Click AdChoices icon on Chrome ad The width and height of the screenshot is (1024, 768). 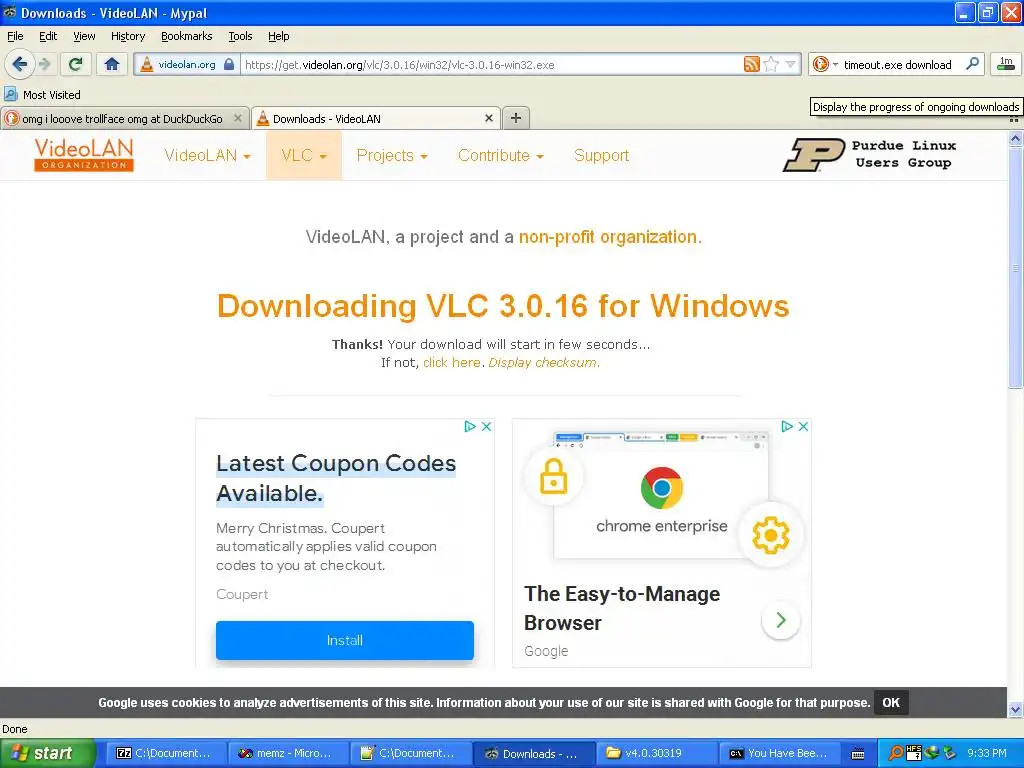coord(787,426)
